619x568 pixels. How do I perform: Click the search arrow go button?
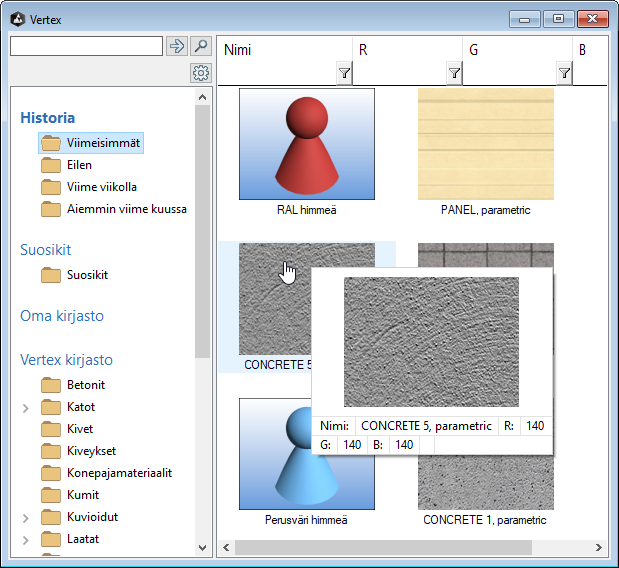[176, 46]
